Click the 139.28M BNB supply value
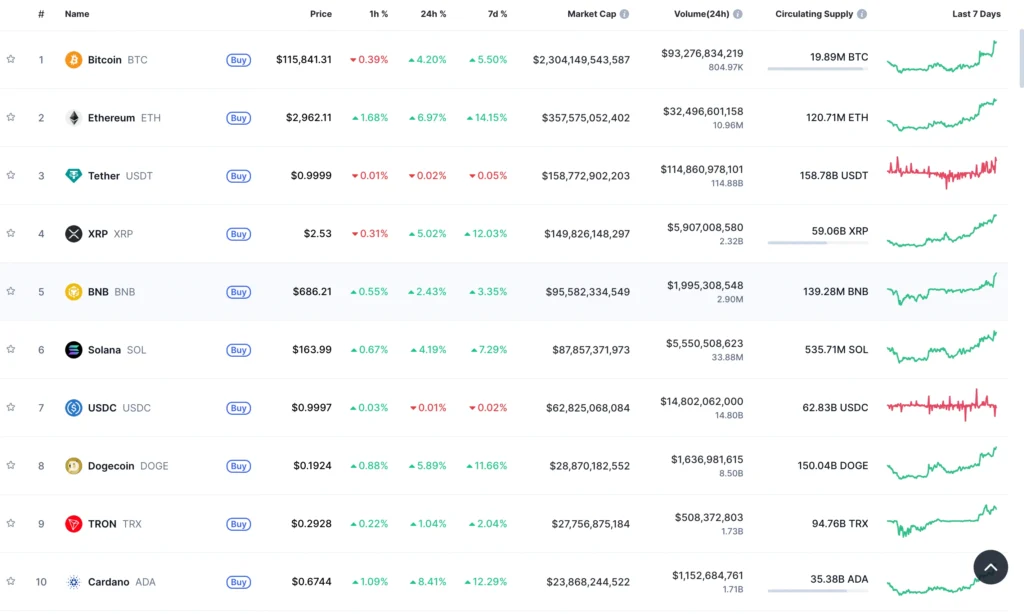Screen dimensions: 1024x614 coord(835,292)
